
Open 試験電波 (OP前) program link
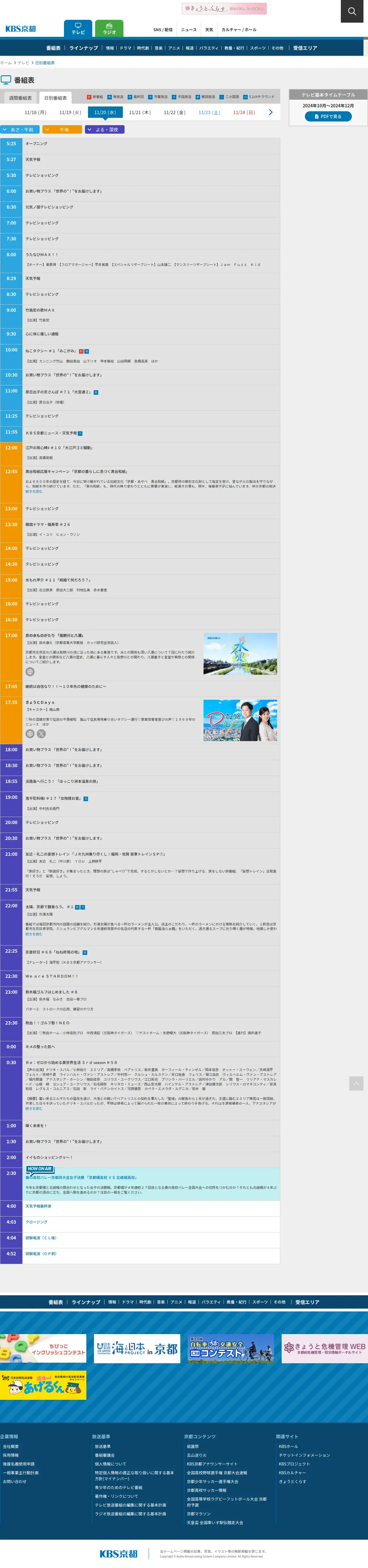click(41, 1253)
